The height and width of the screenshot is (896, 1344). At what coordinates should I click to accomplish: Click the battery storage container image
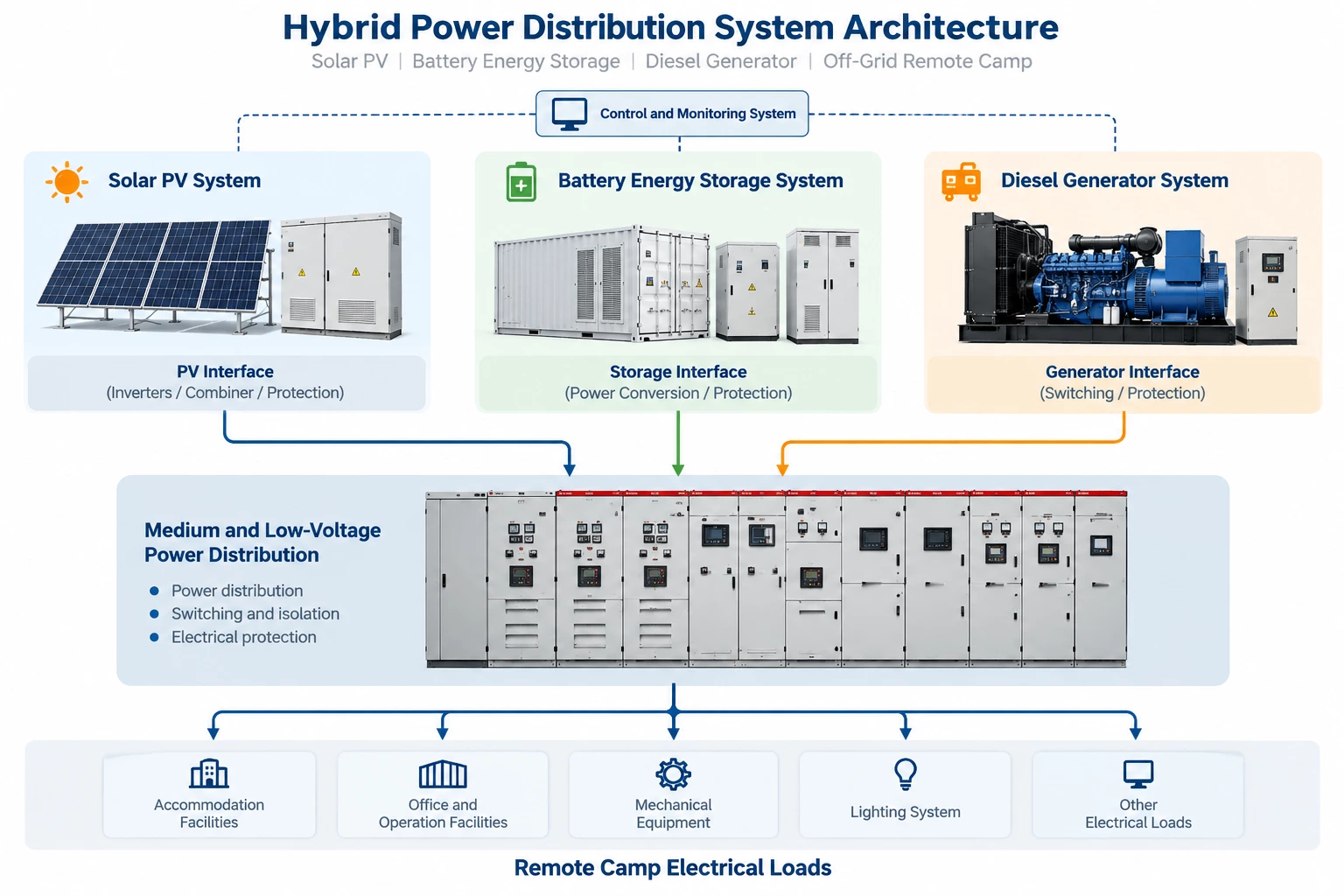pyautogui.click(x=602, y=282)
